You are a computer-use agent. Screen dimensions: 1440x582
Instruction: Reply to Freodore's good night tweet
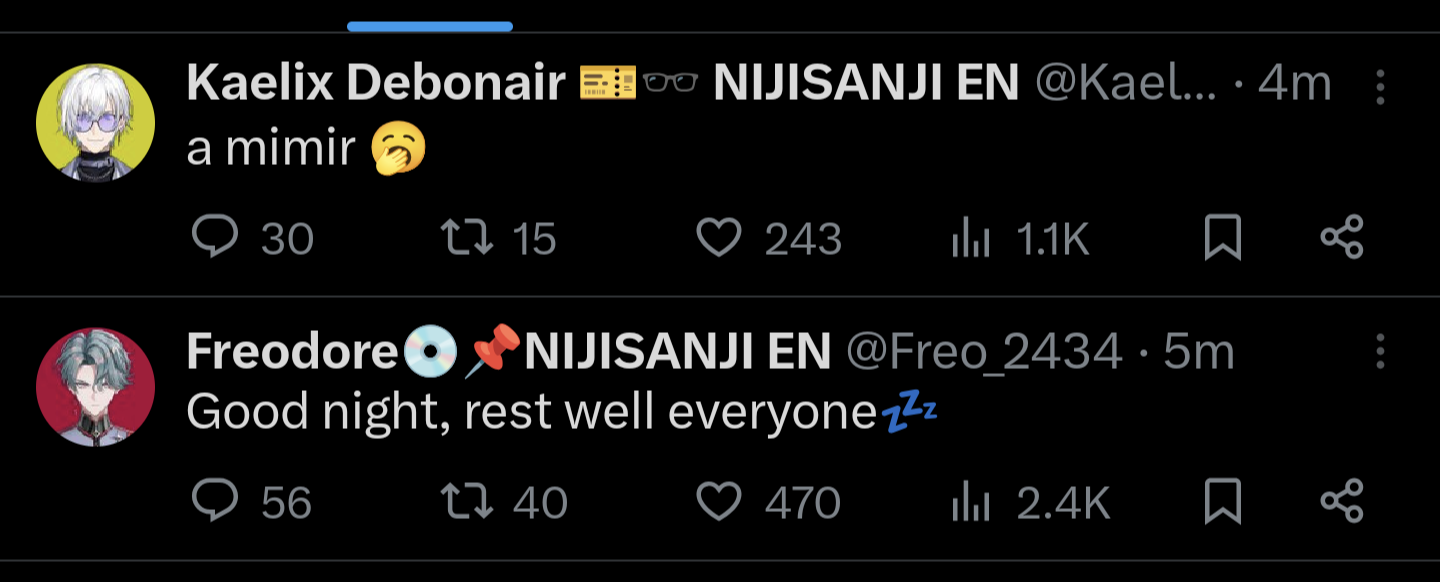click(x=251, y=502)
